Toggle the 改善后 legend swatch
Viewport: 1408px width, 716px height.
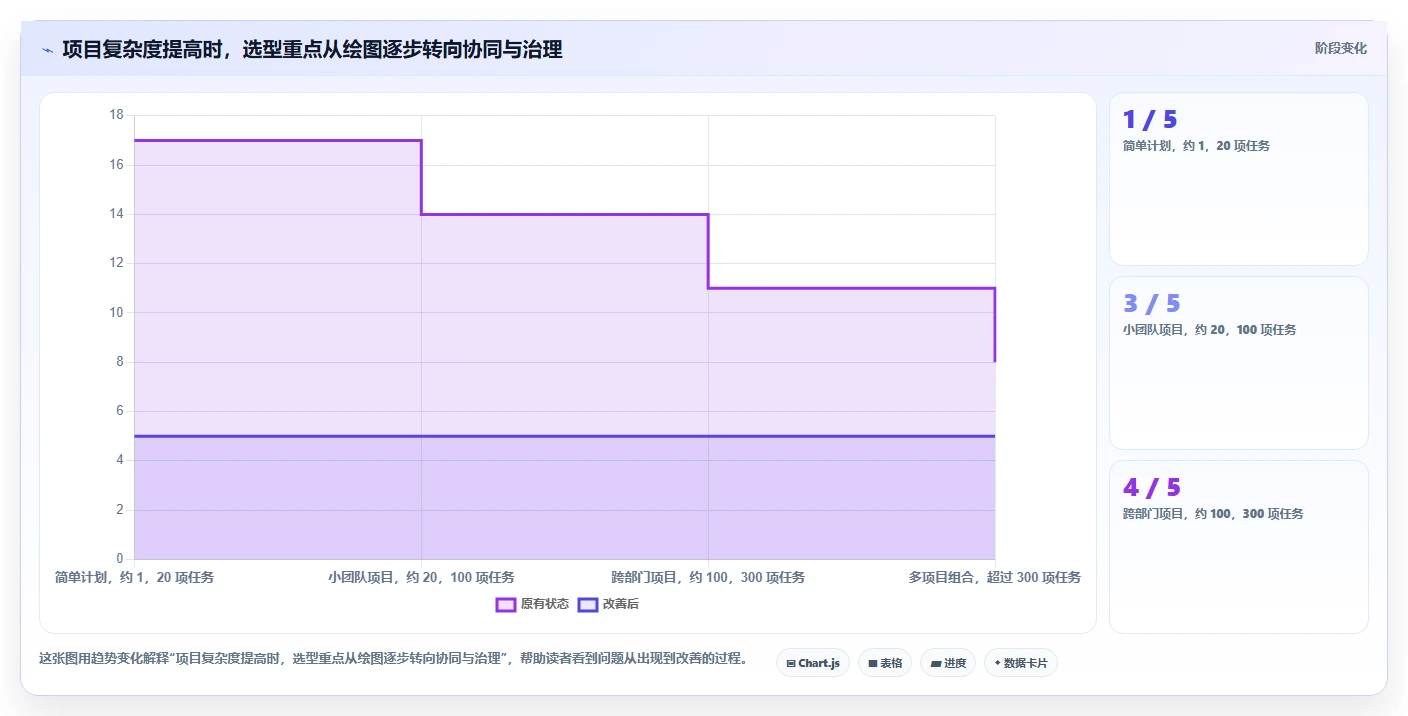coord(588,604)
